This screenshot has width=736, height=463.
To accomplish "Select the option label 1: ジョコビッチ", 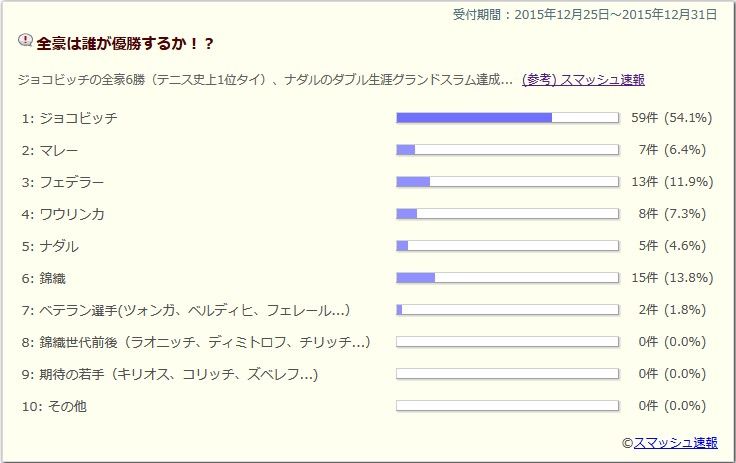I will (69, 118).
